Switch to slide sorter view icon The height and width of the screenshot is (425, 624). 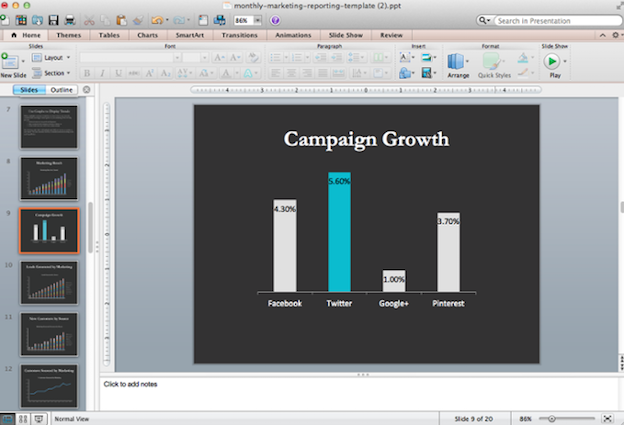coord(23,418)
